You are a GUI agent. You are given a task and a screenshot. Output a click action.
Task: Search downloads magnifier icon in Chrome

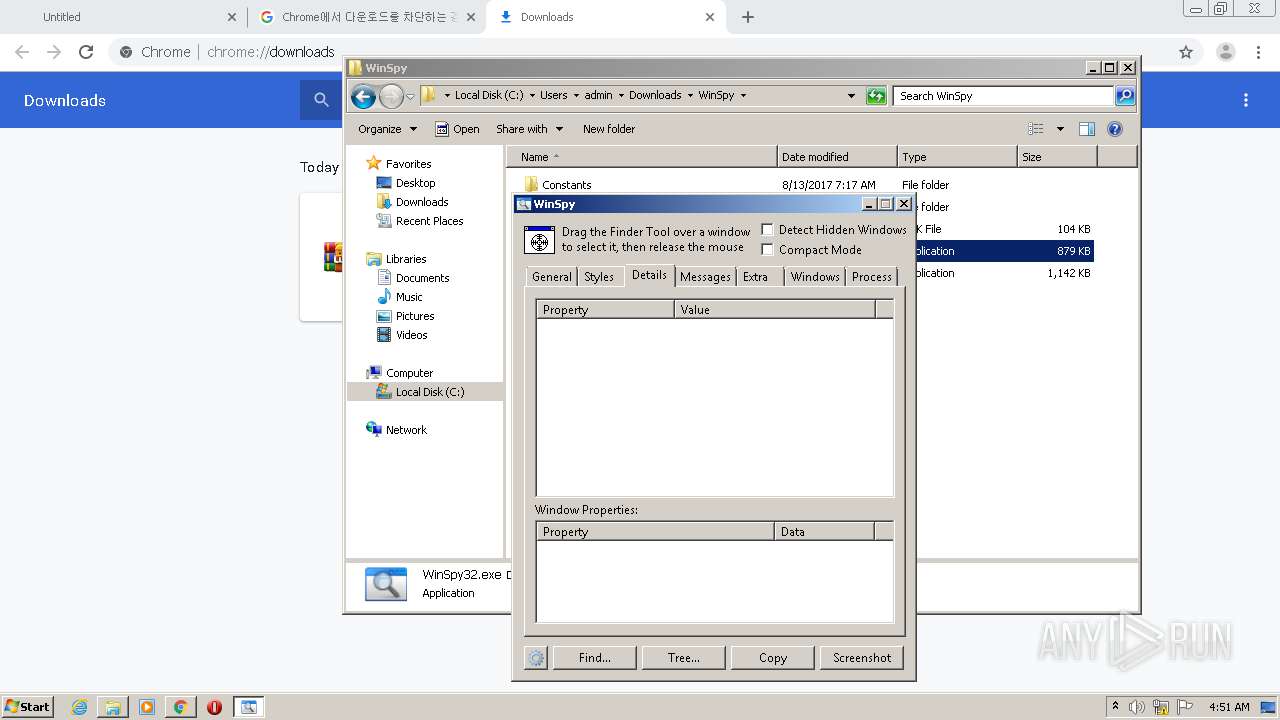(x=321, y=100)
